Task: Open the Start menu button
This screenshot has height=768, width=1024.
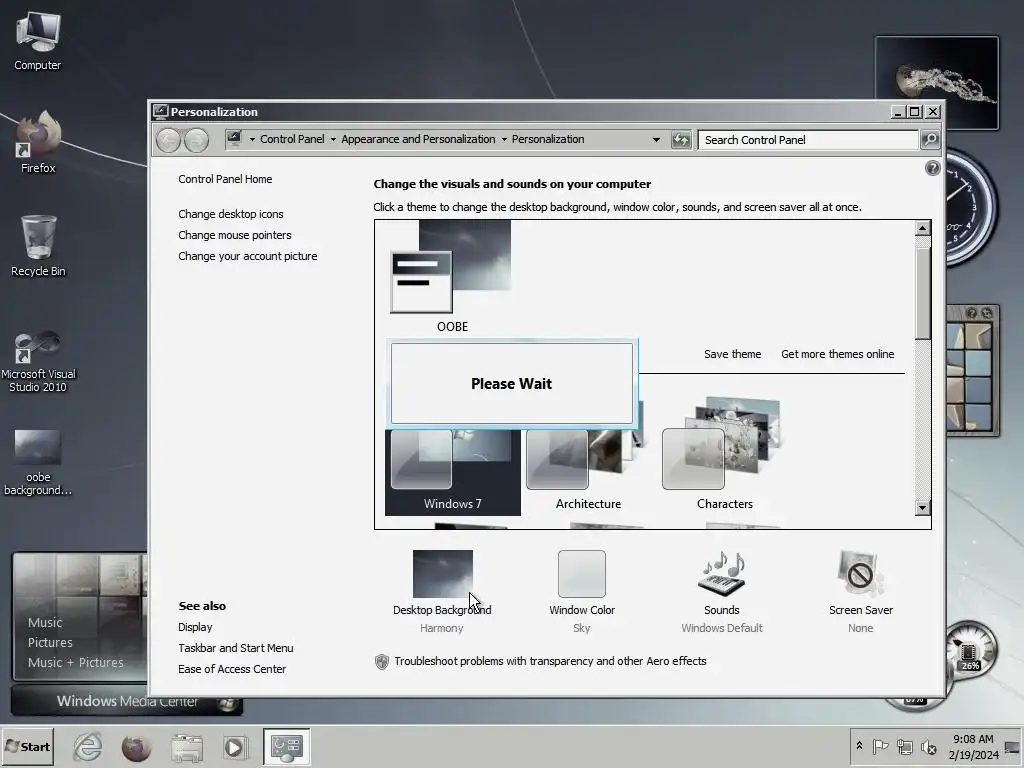Action: 27,747
